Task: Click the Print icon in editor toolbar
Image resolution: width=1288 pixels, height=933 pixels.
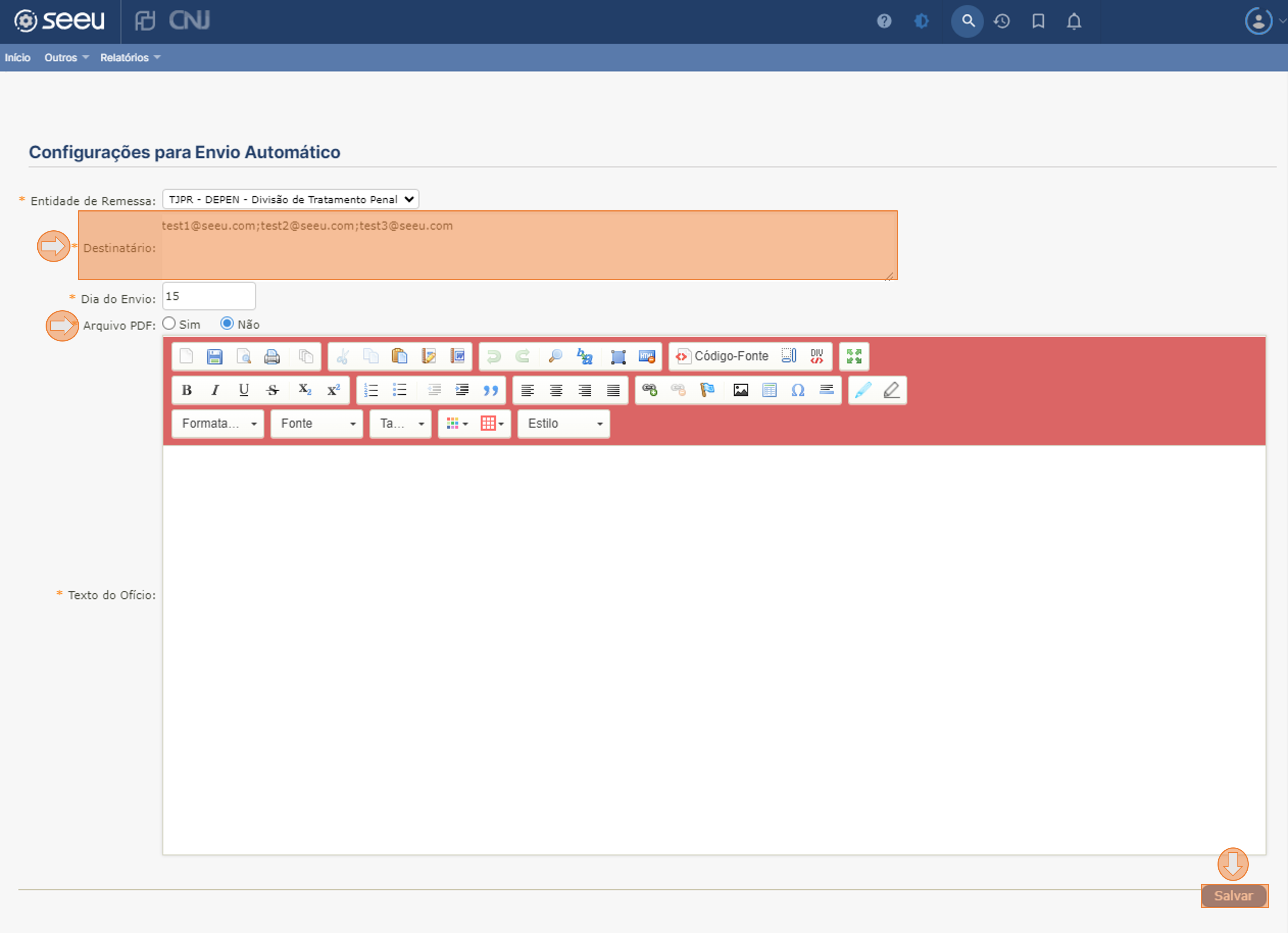Action: (272, 356)
